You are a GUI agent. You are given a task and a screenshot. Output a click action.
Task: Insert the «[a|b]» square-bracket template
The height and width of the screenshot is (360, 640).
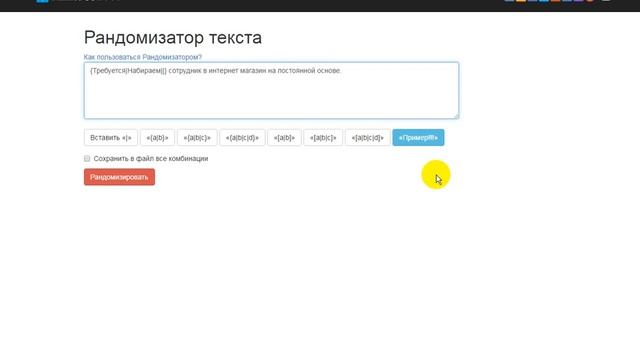[x=284, y=138]
